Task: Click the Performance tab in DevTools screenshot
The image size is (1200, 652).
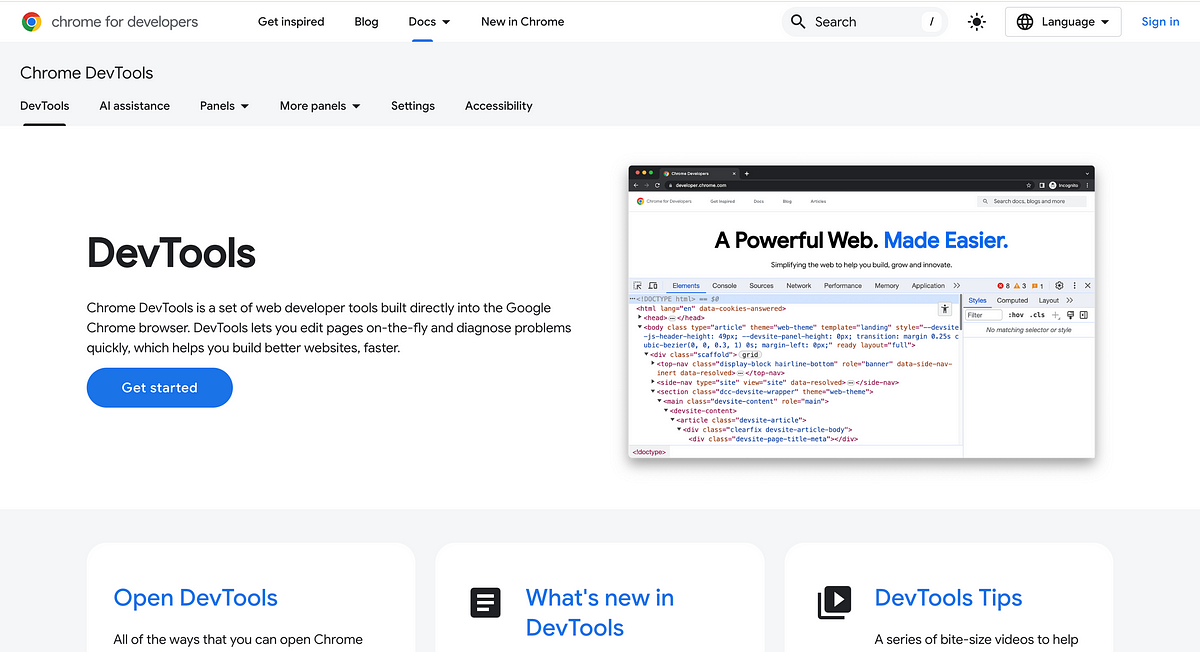Action: 843,285
